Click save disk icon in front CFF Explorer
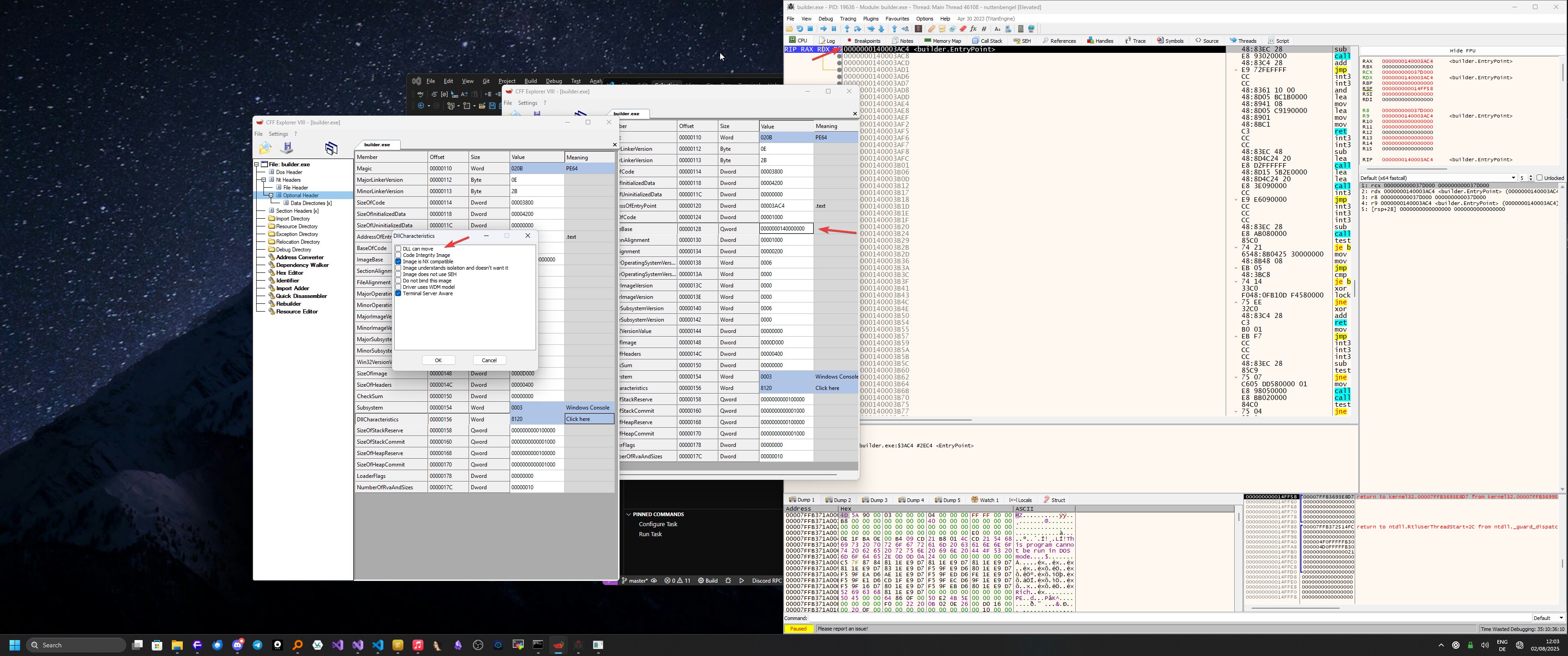This screenshot has height=656, width=1568. coord(287,148)
